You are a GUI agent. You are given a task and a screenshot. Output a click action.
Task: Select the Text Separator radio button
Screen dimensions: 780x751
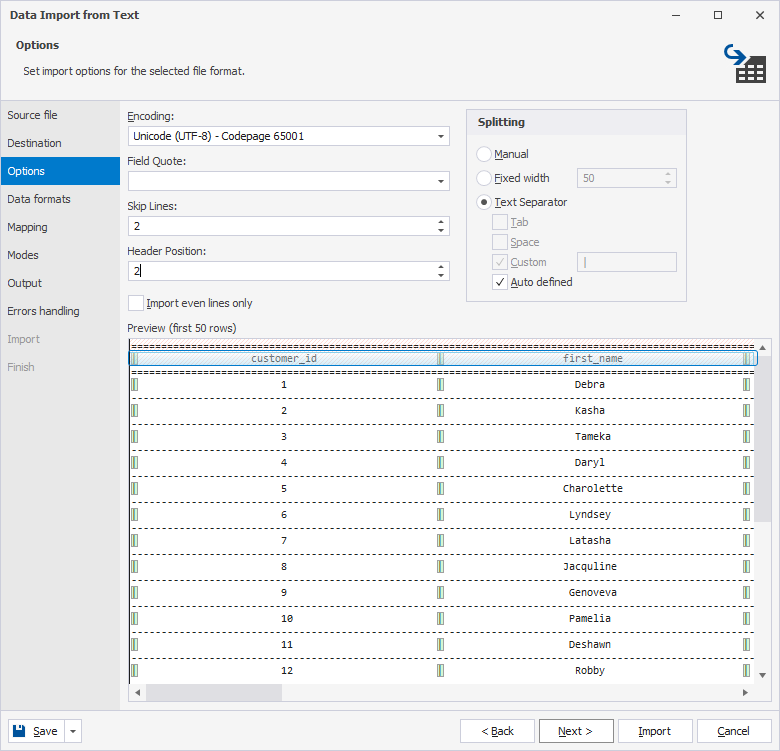pos(484,202)
